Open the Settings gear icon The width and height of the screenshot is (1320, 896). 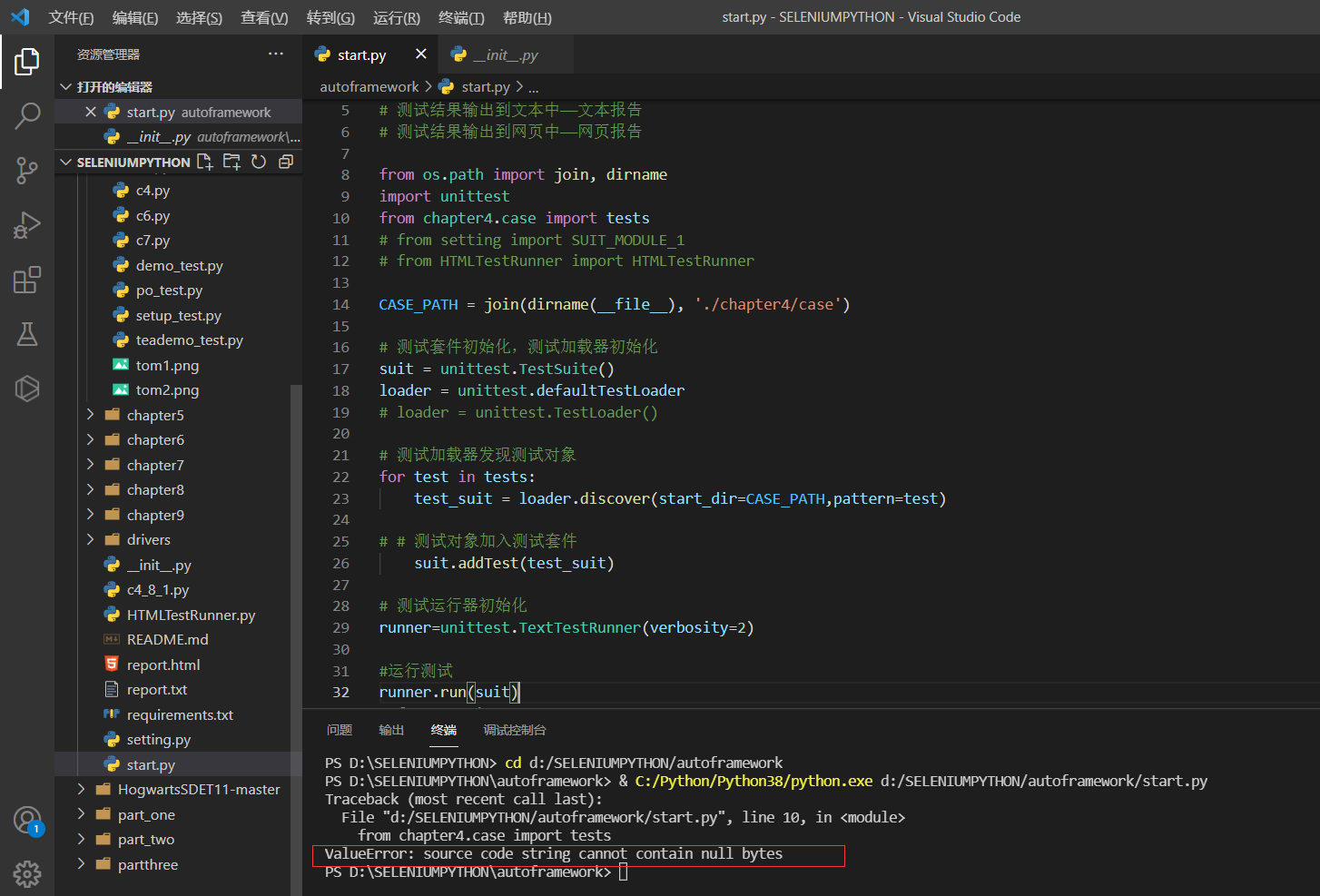(x=27, y=873)
